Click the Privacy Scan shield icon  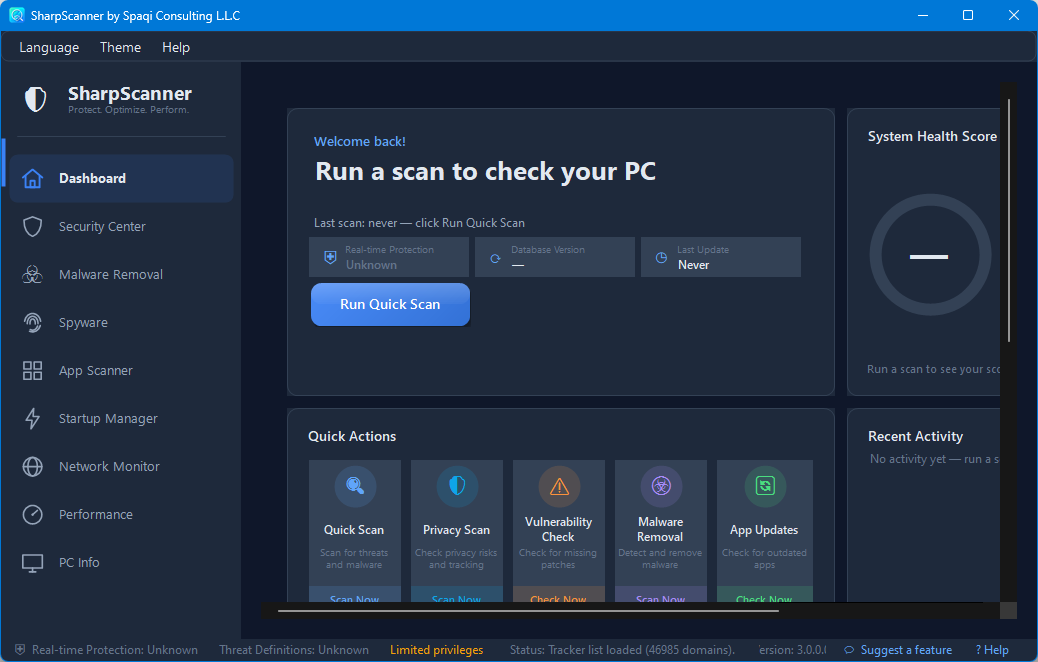click(457, 486)
